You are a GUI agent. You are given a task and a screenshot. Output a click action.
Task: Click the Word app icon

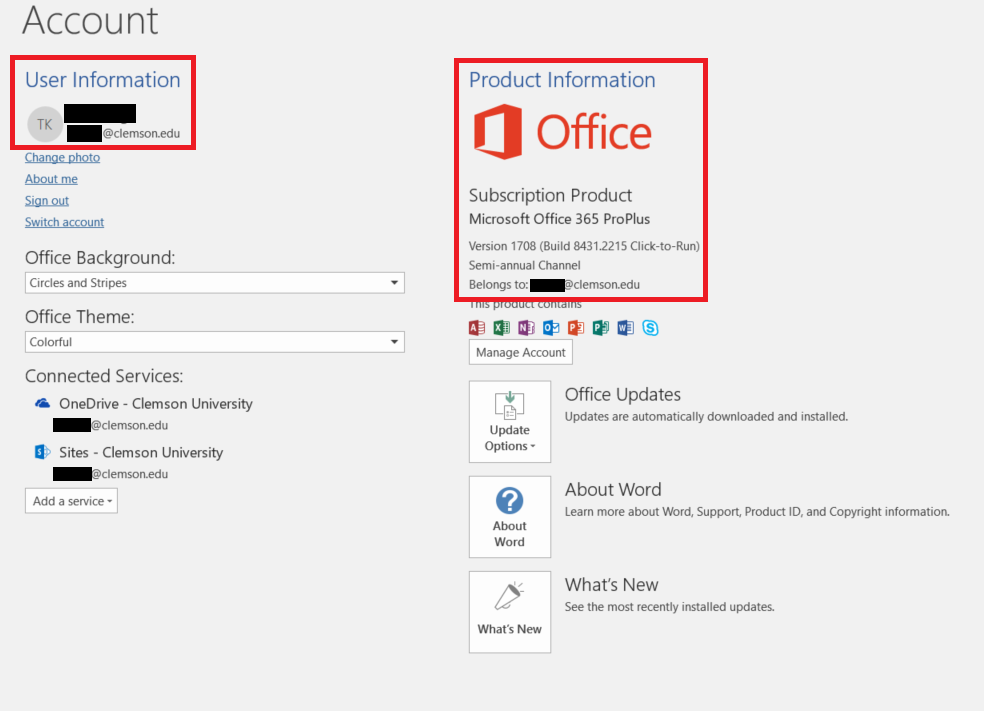(x=625, y=328)
